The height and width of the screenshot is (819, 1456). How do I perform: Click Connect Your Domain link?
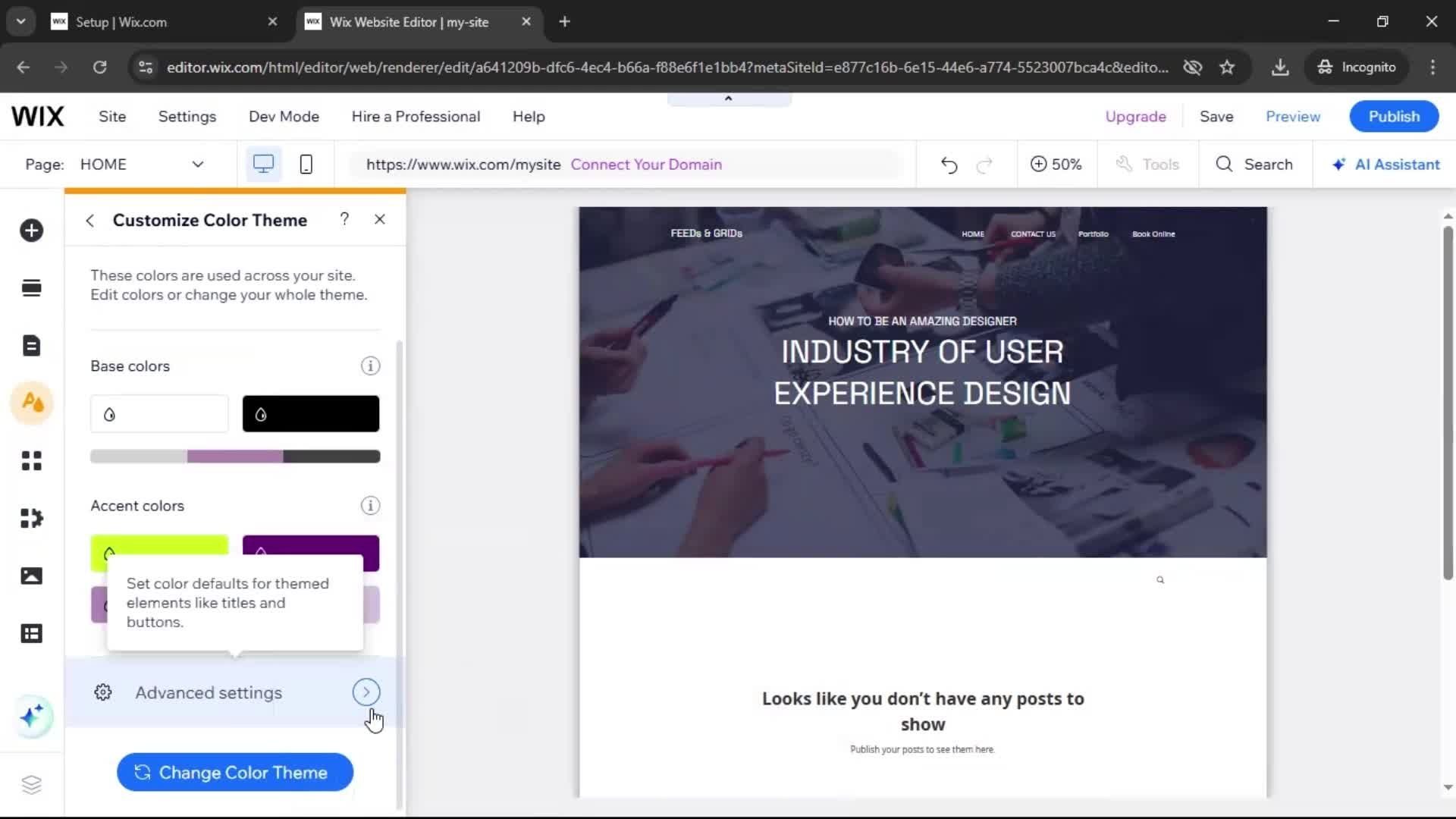tap(646, 165)
